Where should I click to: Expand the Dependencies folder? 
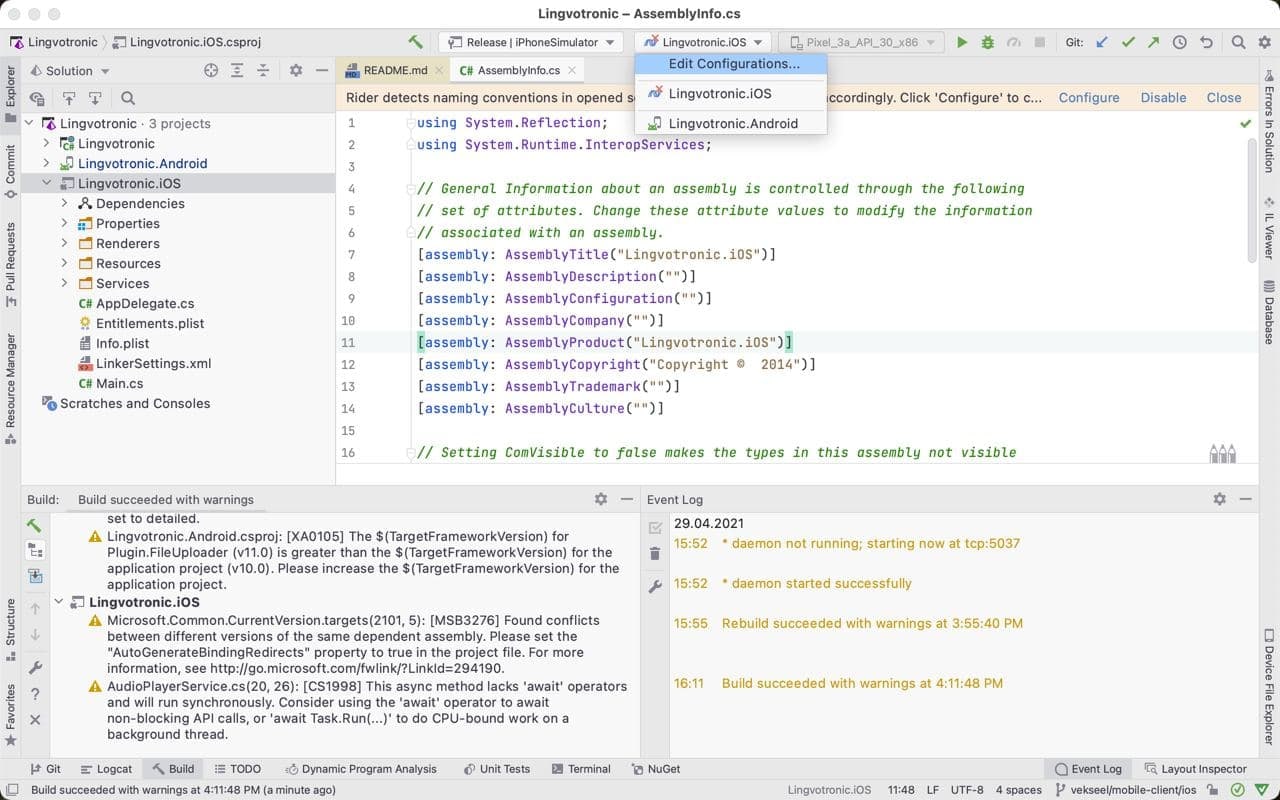(x=65, y=203)
